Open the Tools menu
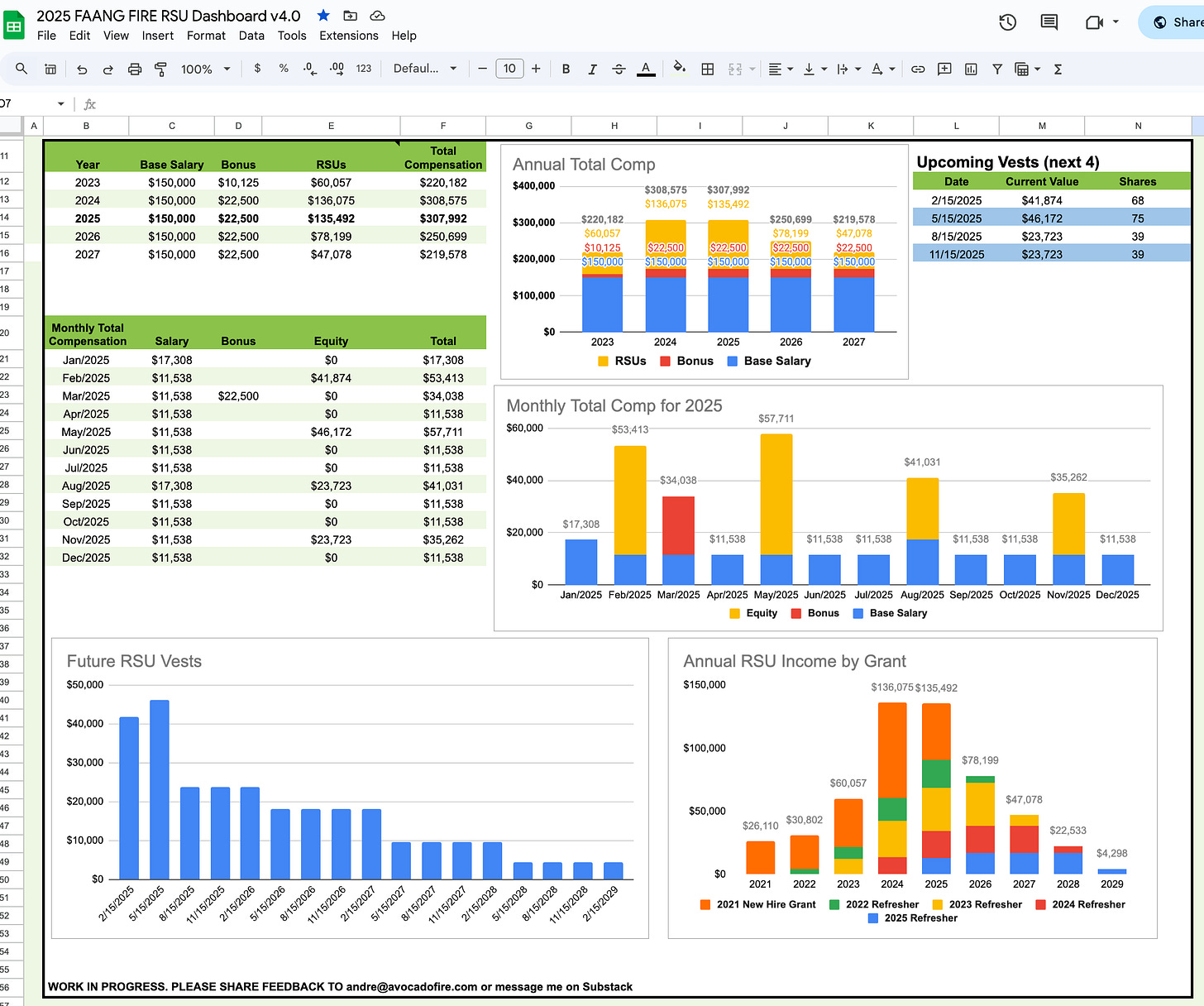 click(x=292, y=36)
